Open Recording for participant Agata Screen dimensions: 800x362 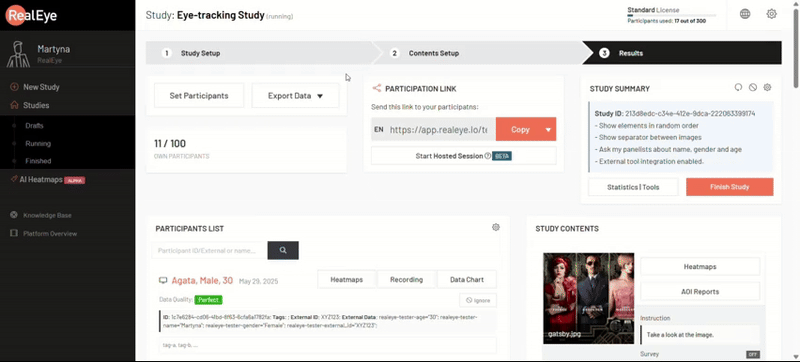(407, 279)
